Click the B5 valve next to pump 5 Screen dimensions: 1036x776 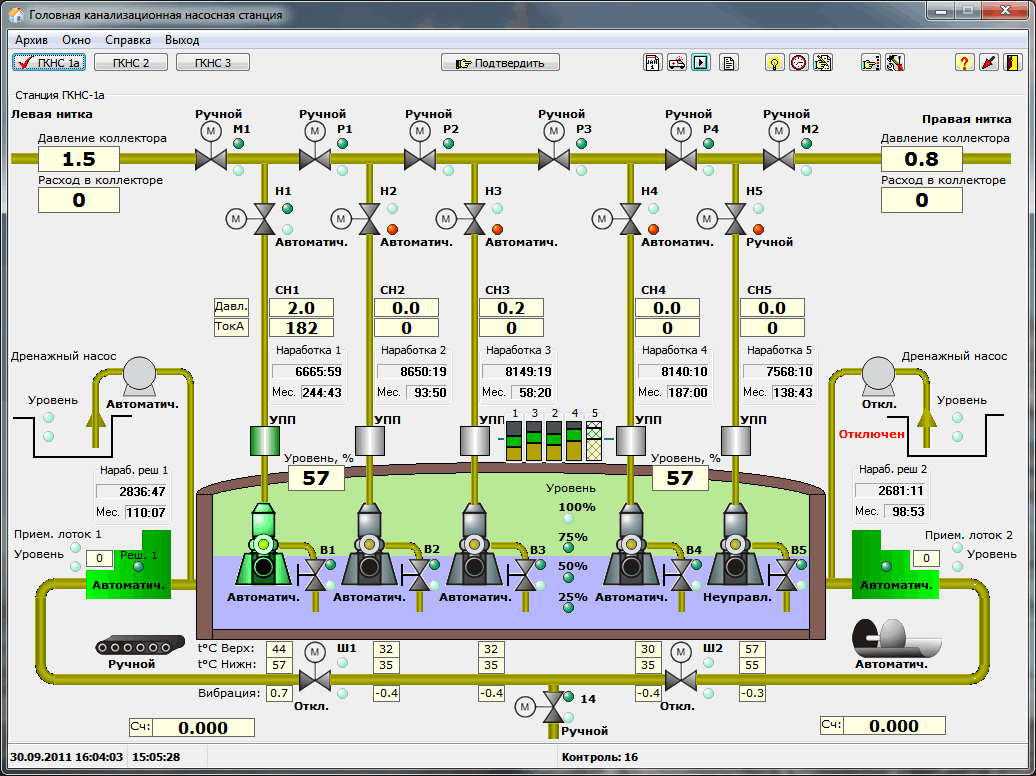786,576
